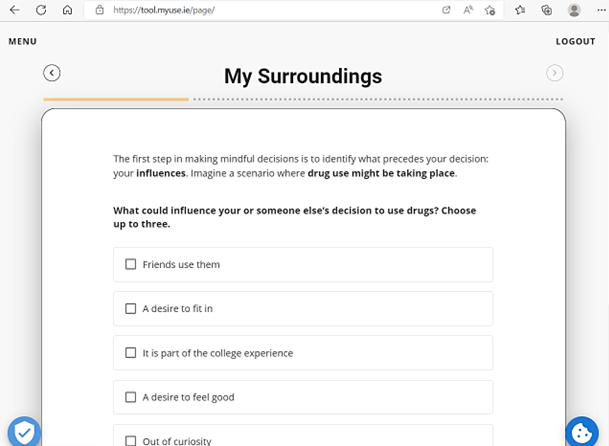Click the LOGOUT link

pos(575,41)
